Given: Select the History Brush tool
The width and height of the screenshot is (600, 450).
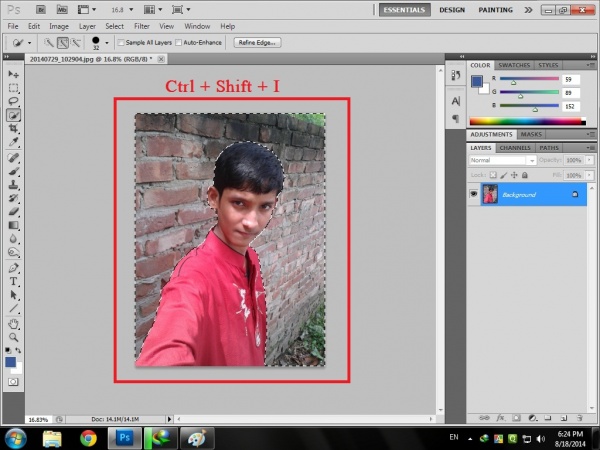Looking at the screenshot, I should [13, 198].
